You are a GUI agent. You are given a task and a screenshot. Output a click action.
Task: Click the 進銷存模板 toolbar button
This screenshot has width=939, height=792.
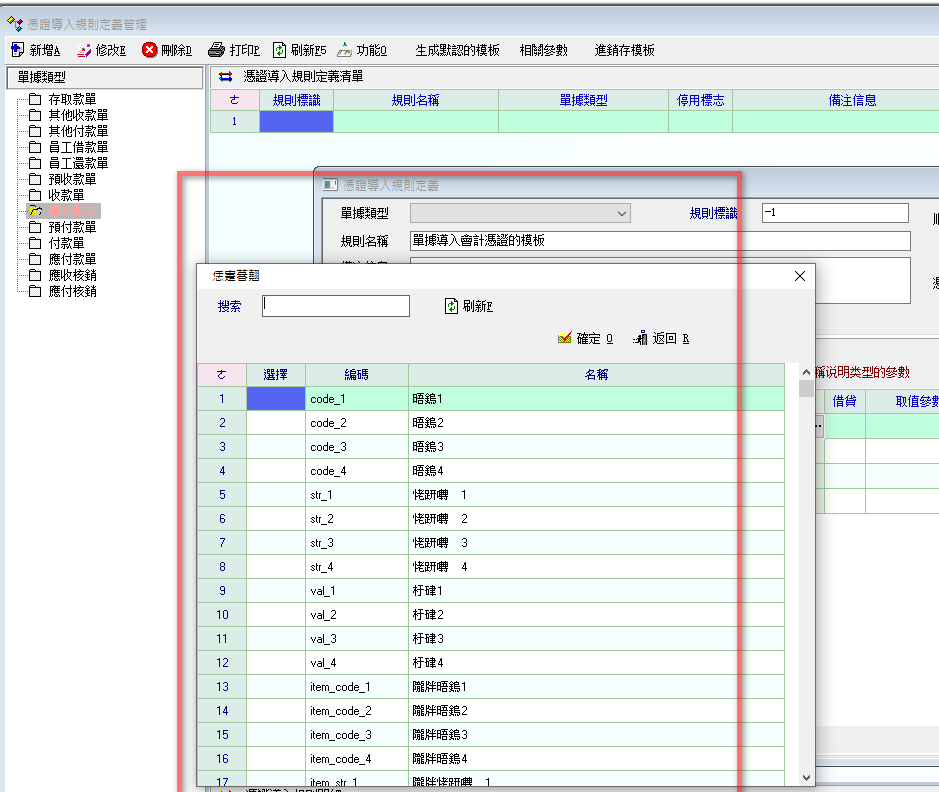tap(624, 50)
